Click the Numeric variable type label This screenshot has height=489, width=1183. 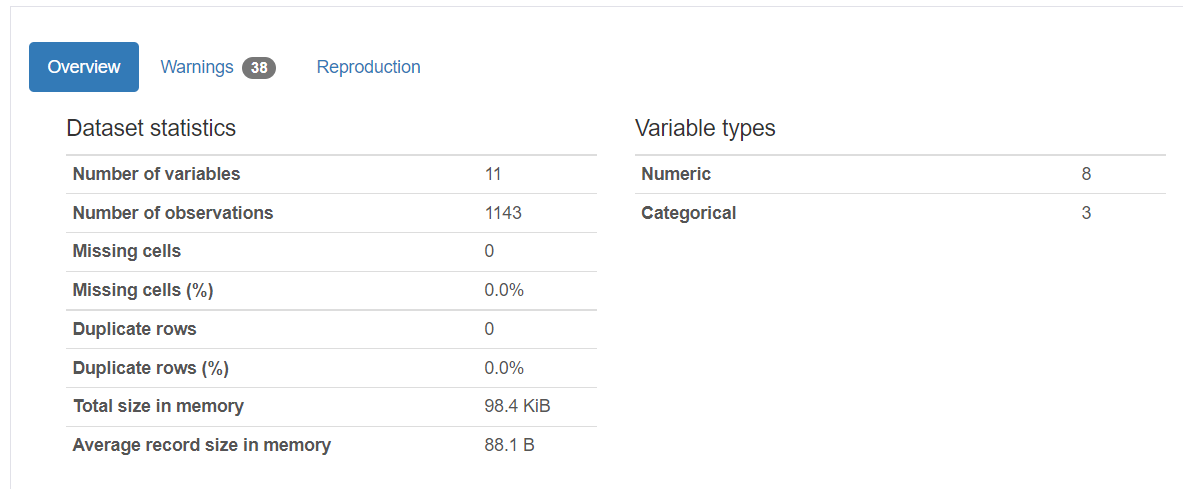tap(676, 174)
